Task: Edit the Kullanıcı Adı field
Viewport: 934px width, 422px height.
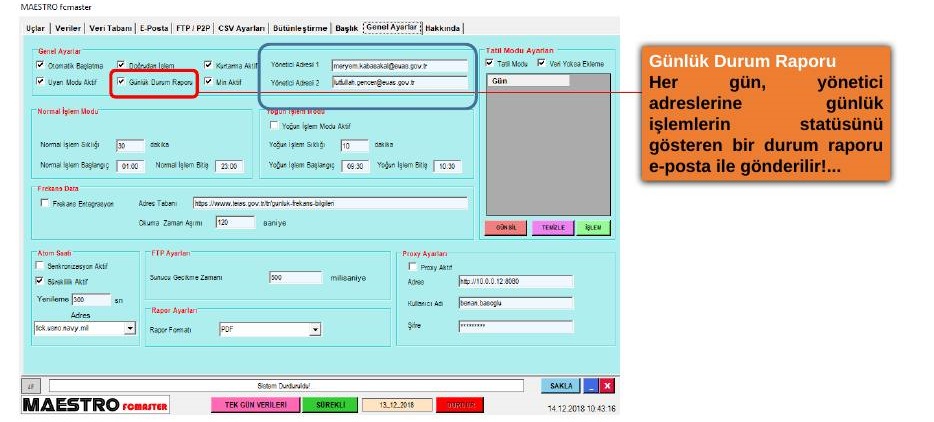Action: (516, 303)
